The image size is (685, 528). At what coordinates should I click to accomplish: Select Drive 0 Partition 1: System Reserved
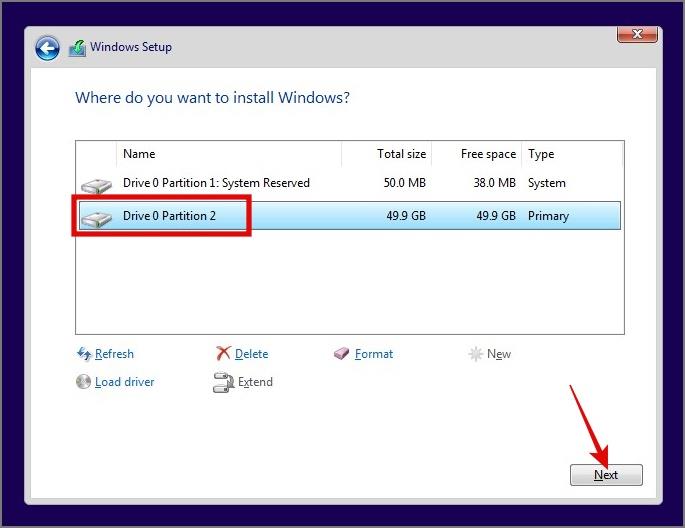click(349, 183)
